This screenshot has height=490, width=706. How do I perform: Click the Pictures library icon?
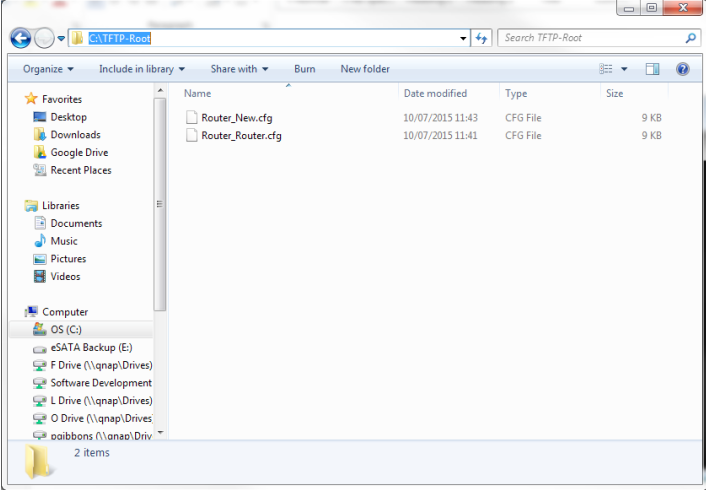click(x=40, y=259)
